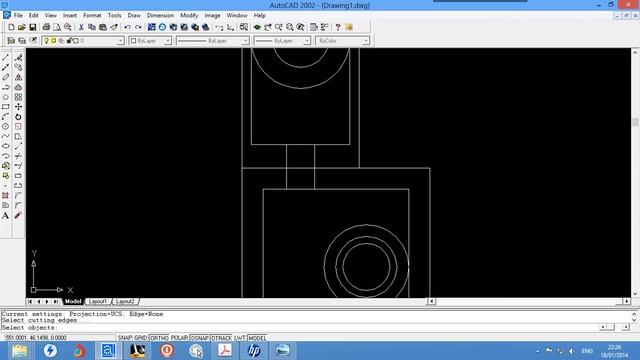Copy to clipboard using the toolbar icon
The height and width of the screenshot is (360, 640).
(92, 27)
